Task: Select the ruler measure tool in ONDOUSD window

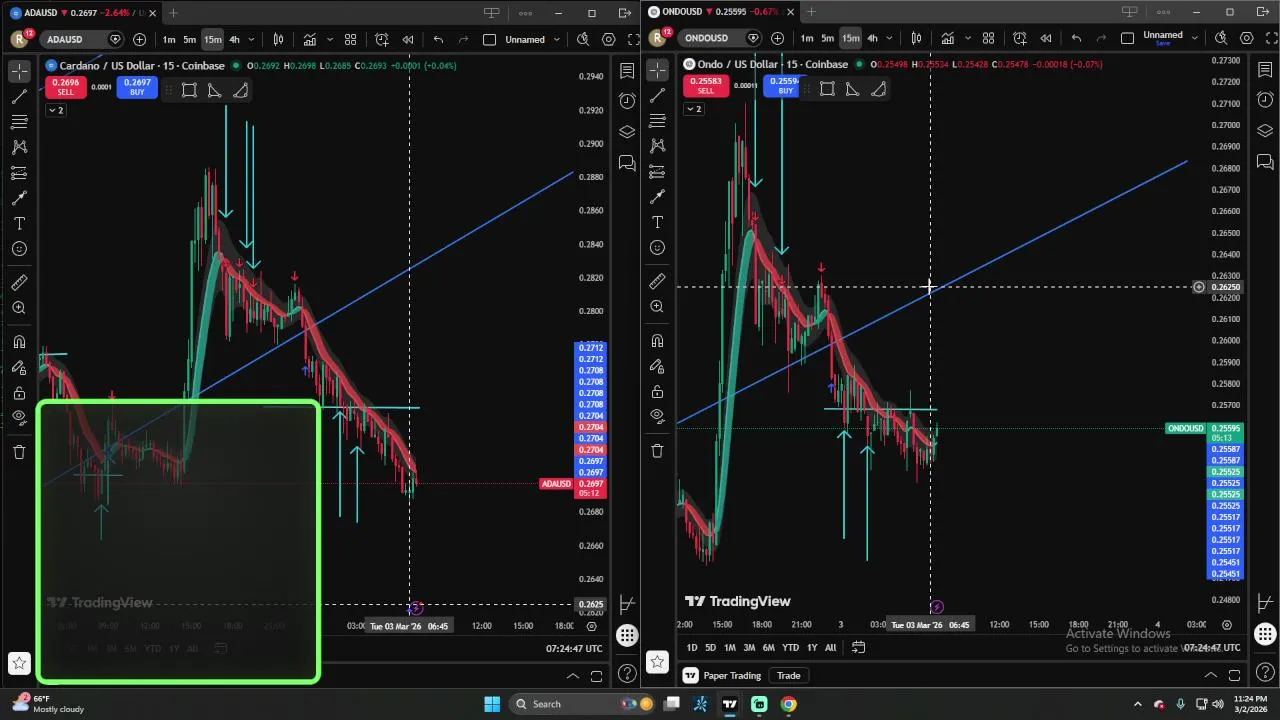Action: (657, 282)
